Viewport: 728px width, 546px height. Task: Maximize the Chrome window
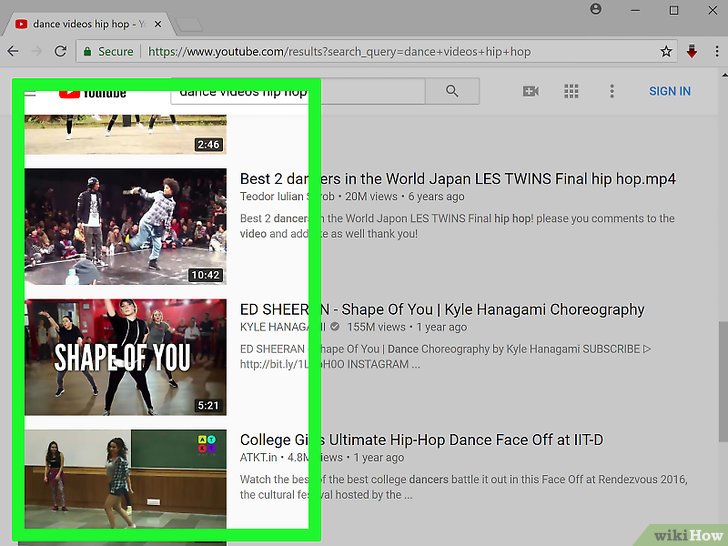[674, 10]
